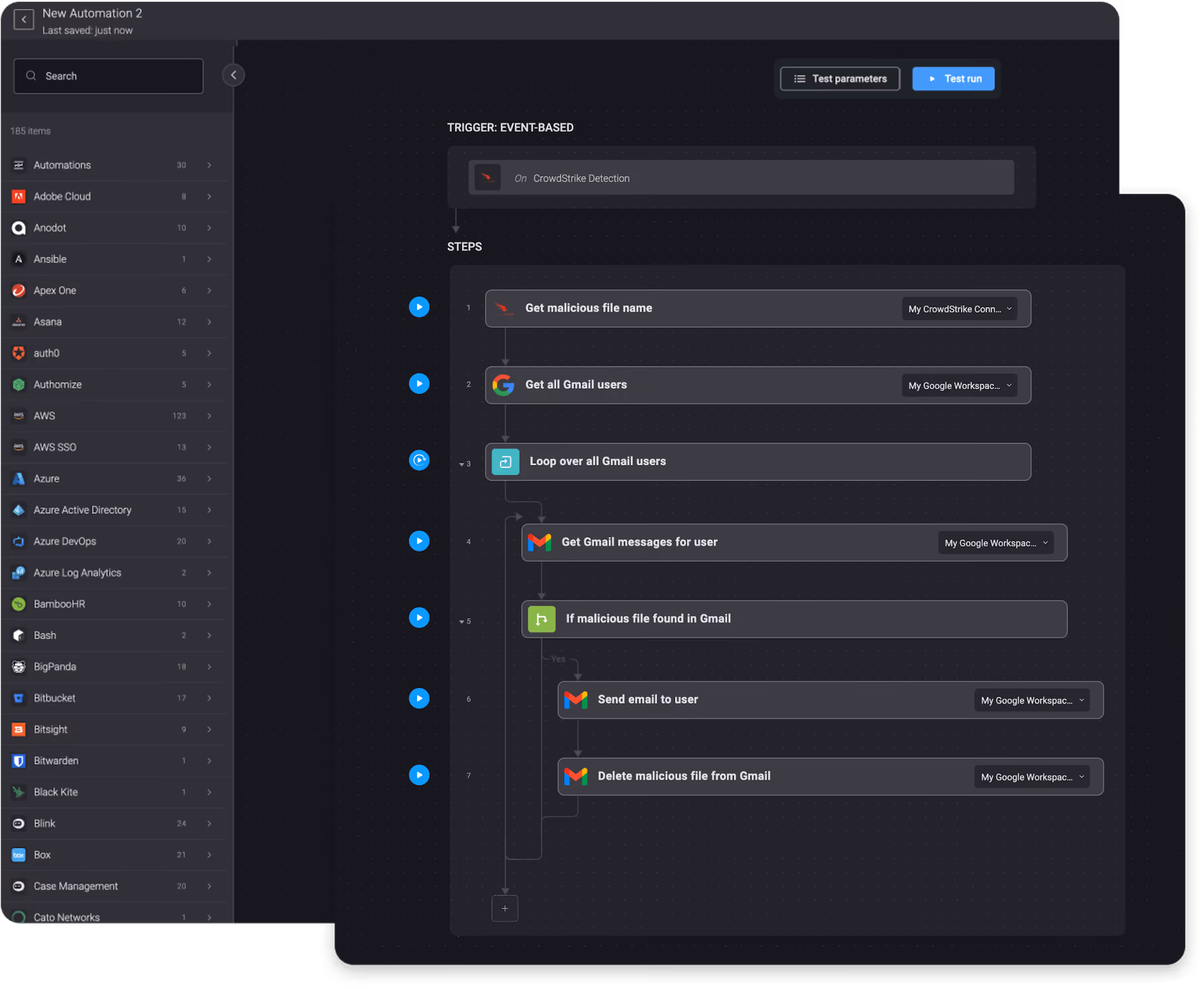Click the CrowdStrike icon in the trigger row
This screenshot has height=989, width=1204.
coord(487,178)
